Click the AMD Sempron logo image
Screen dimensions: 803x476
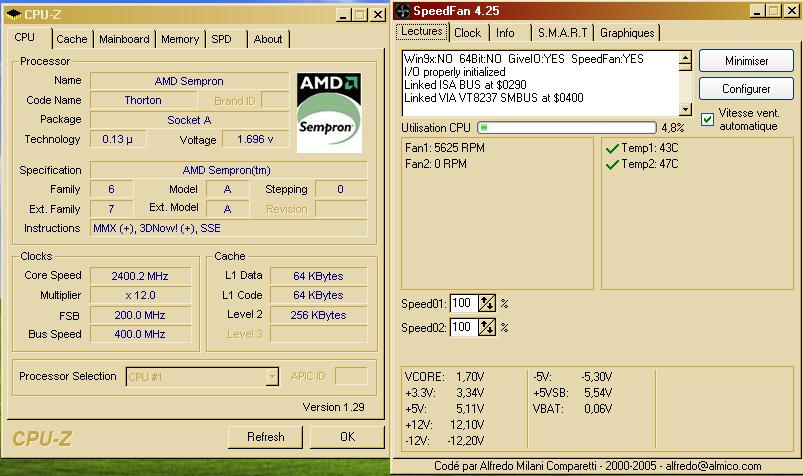pyautogui.click(x=329, y=113)
